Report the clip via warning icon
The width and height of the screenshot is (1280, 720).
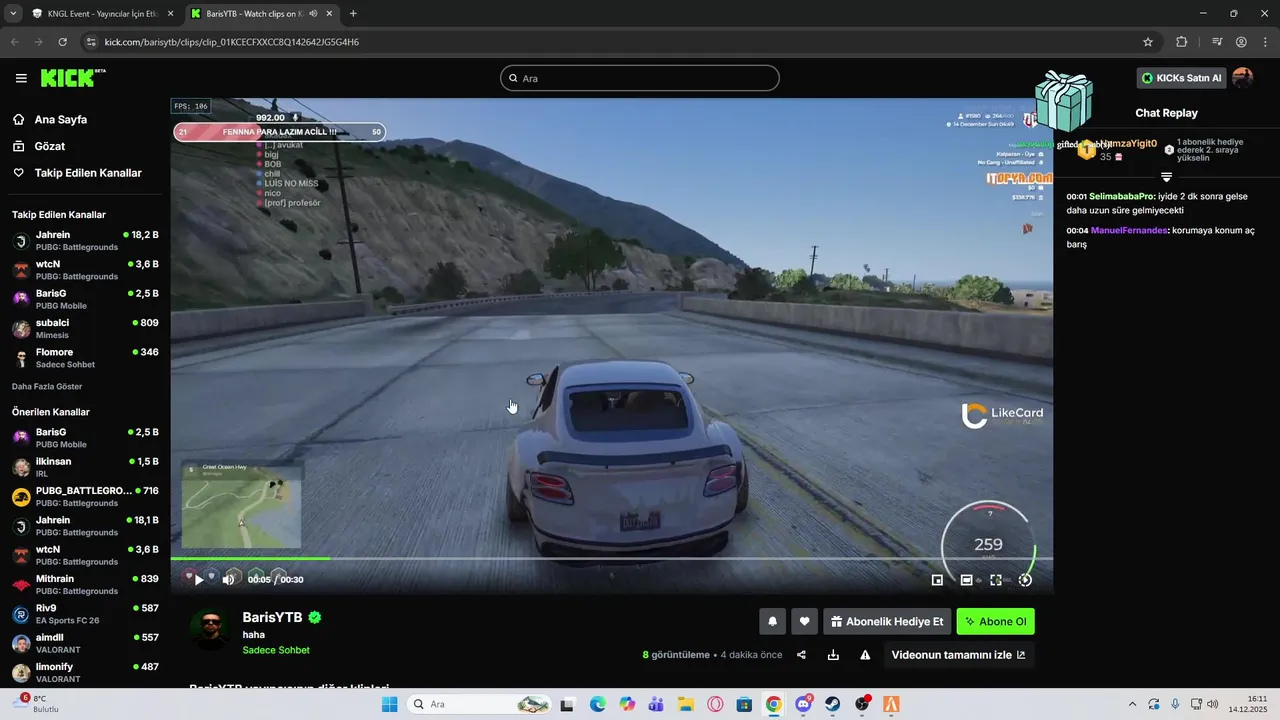[x=865, y=655]
